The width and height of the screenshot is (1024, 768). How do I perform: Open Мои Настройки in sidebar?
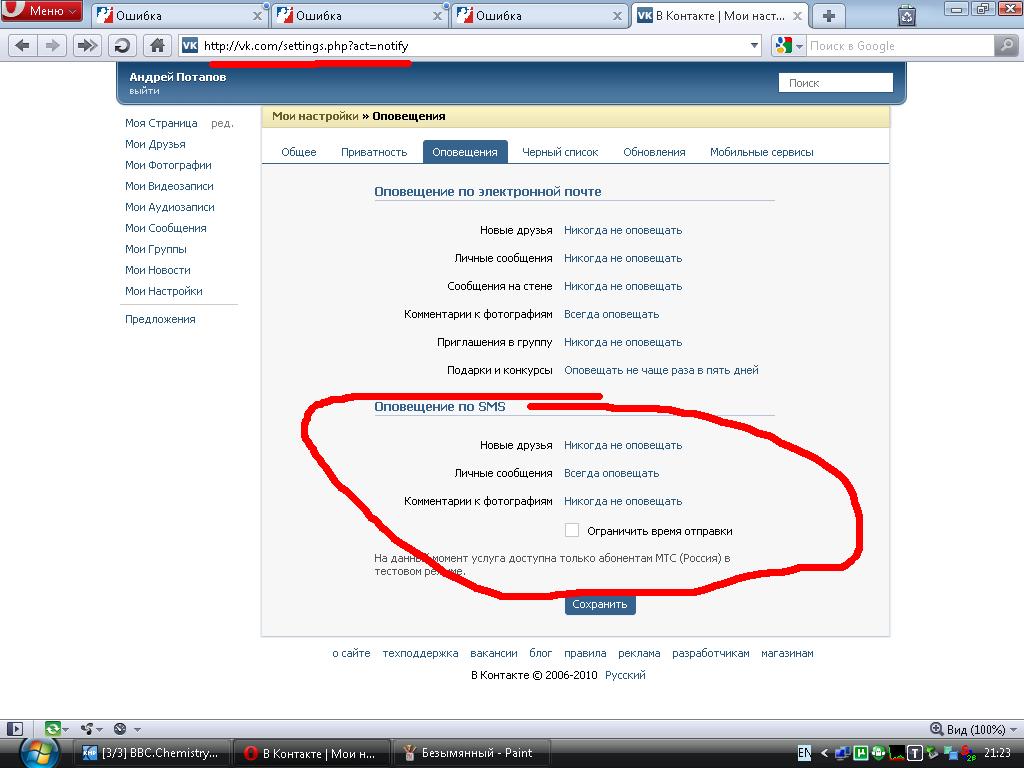[x=164, y=291]
